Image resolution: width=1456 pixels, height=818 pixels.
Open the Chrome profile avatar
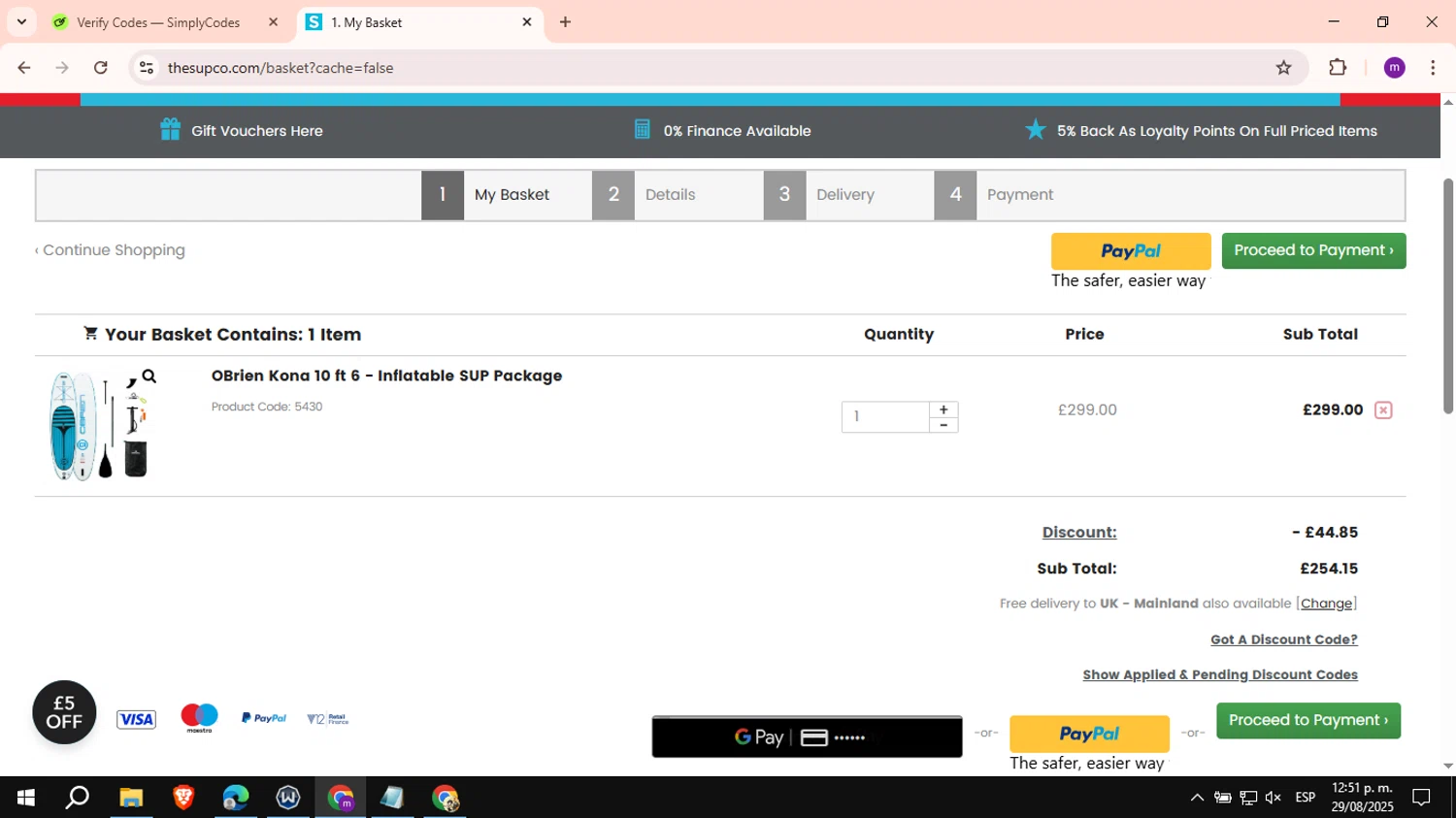point(1394,67)
